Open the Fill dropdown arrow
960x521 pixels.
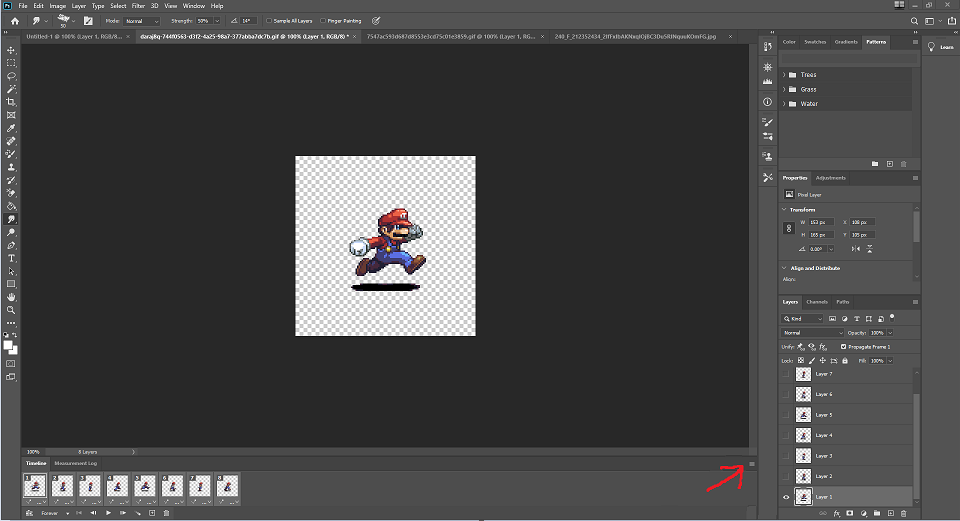tap(890, 361)
